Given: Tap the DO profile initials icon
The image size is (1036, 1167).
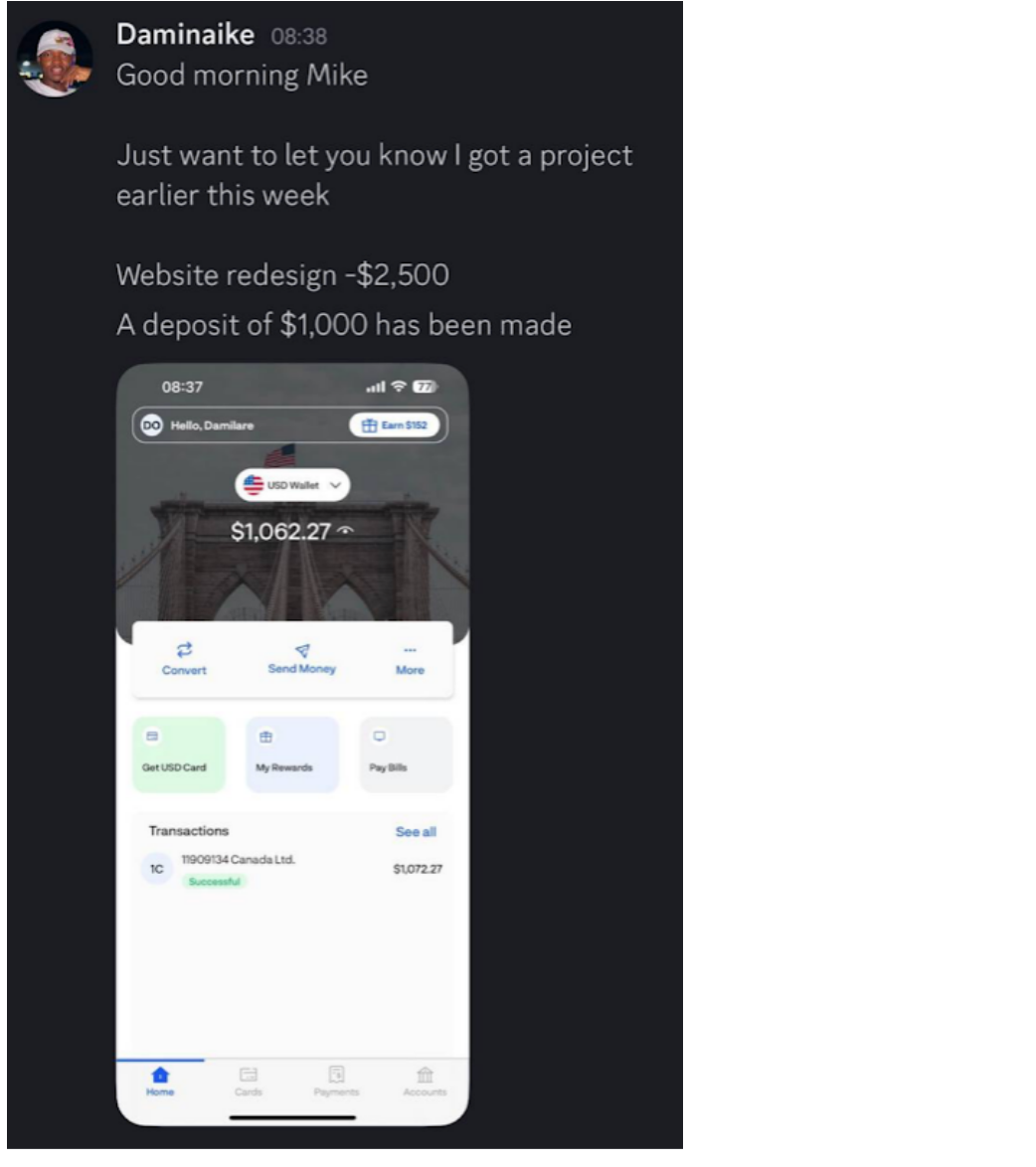Looking at the screenshot, I should coord(152,425).
